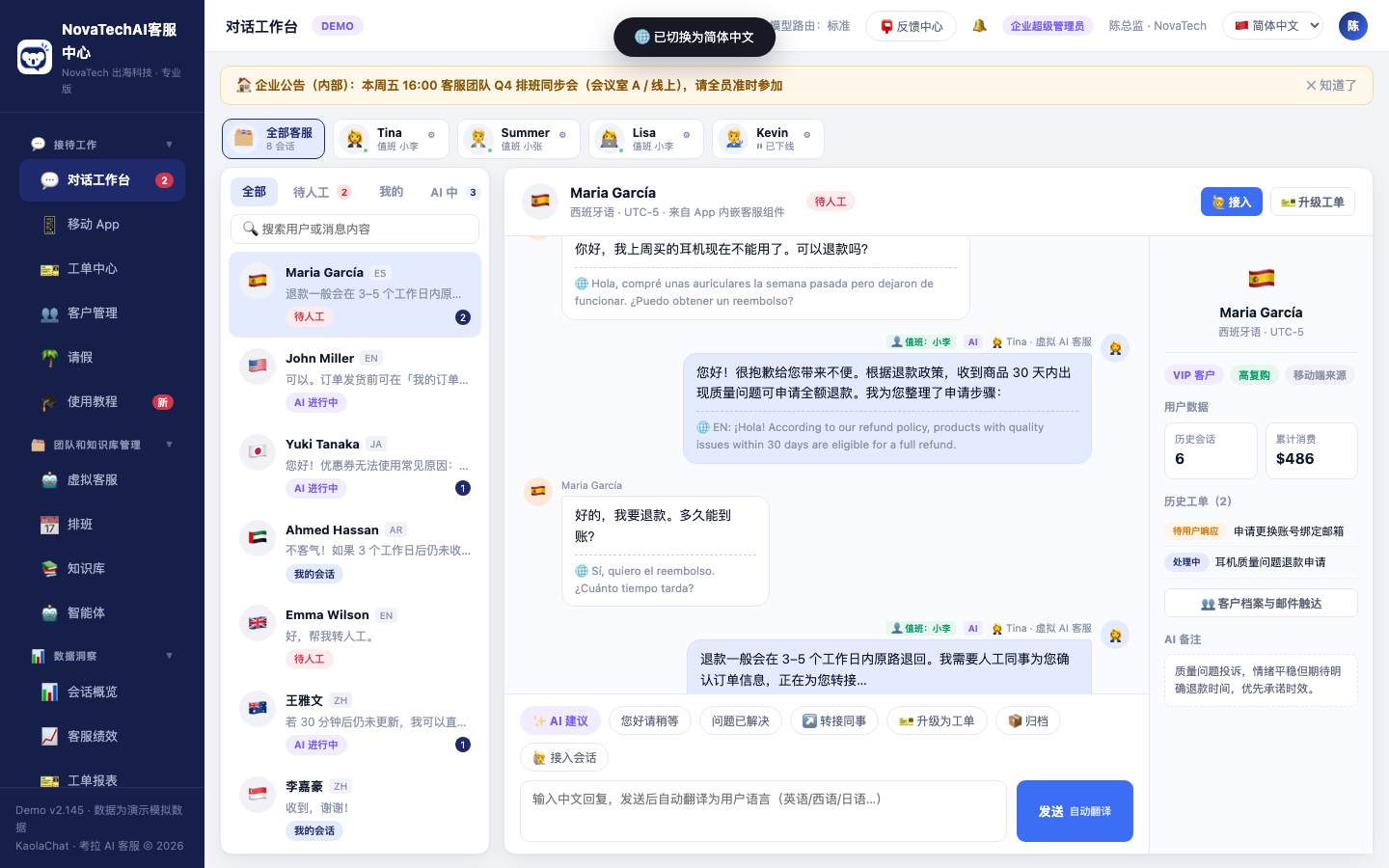Open settings gear on Kevin's agent card
Viewport: 1389px width, 868px height.
806,135
